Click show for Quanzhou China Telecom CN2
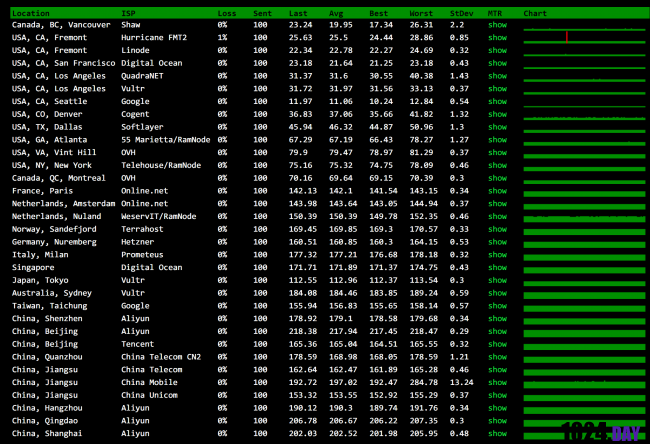 (497, 357)
